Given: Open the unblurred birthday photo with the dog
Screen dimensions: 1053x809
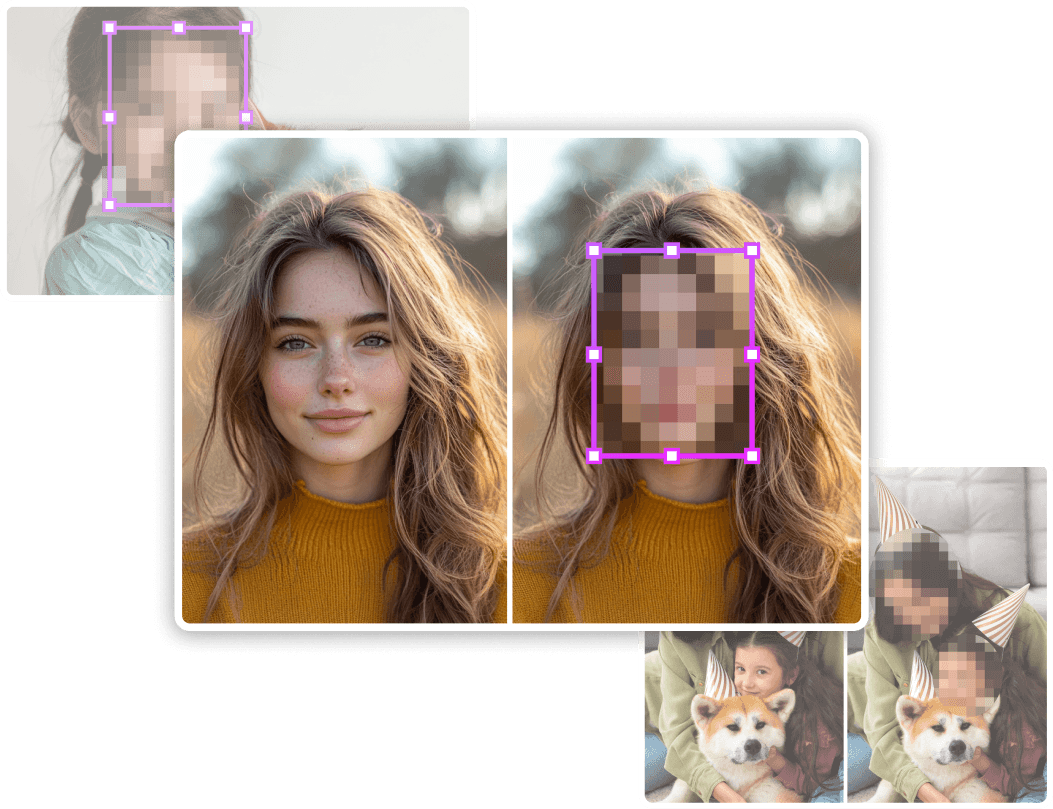Looking at the screenshot, I should (x=742, y=715).
